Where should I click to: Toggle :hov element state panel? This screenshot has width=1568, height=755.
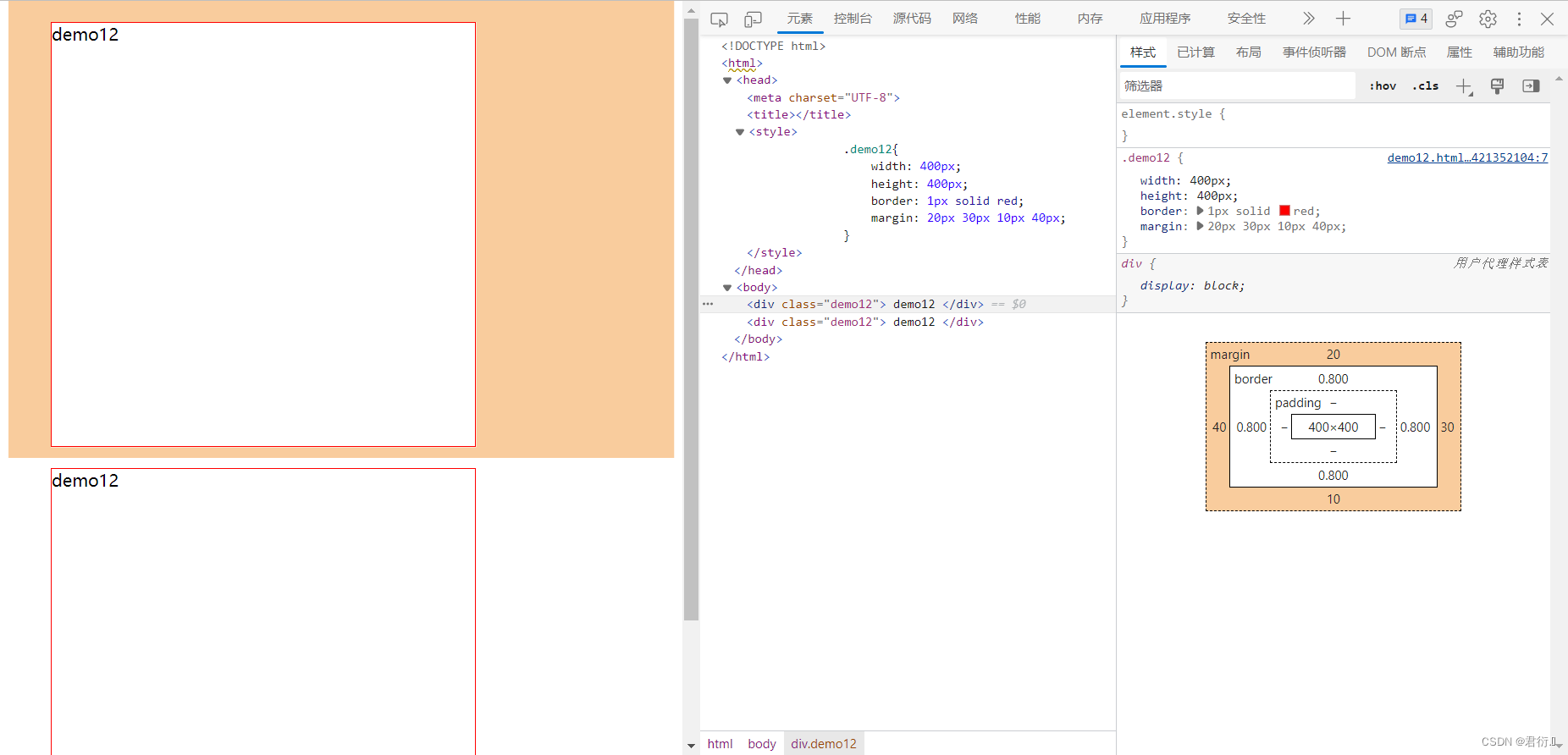(1383, 86)
